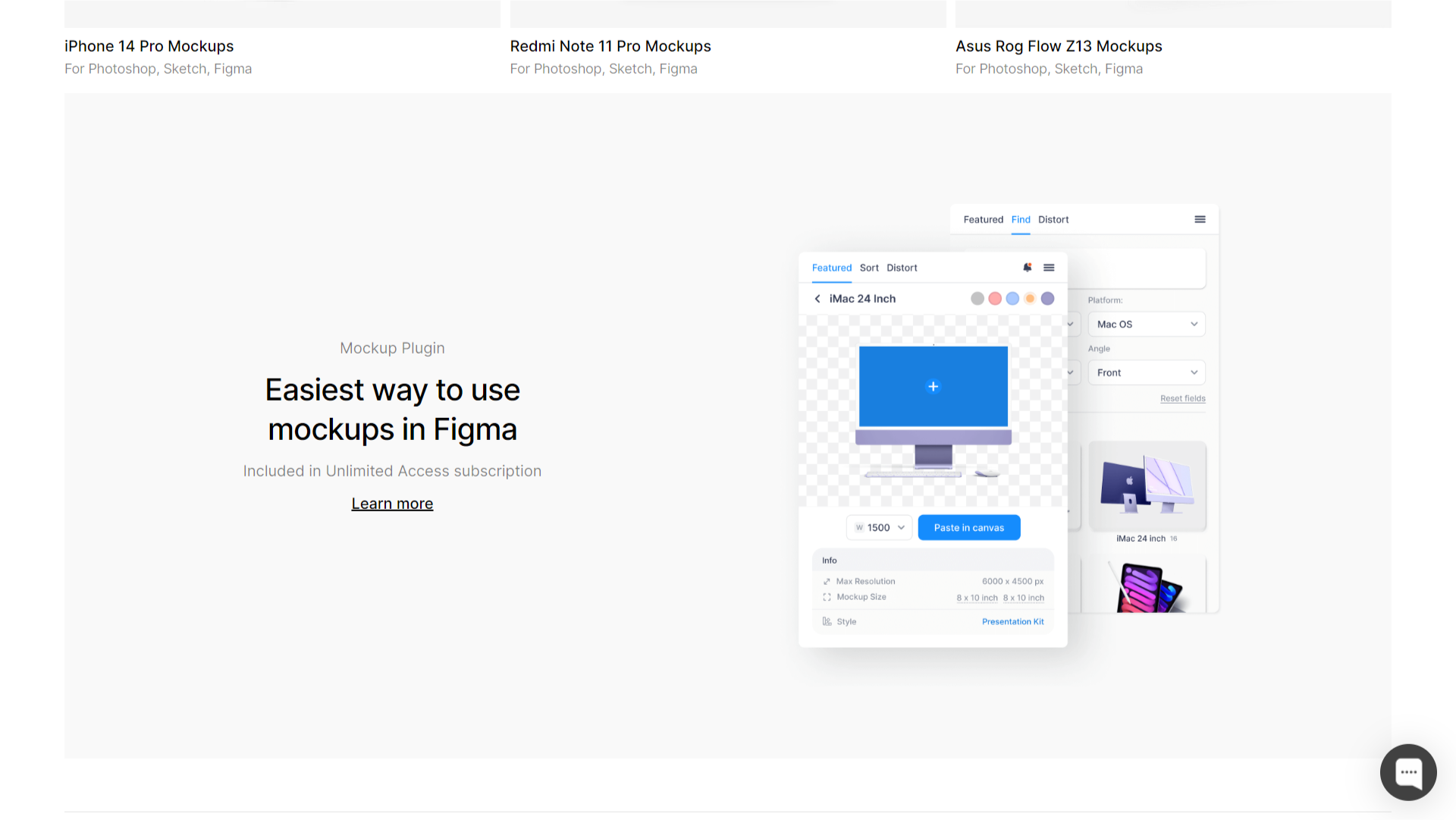The height and width of the screenshot is (820, 1456).
Task: Select the gray color swatch
Action: [x=977, y=299]
